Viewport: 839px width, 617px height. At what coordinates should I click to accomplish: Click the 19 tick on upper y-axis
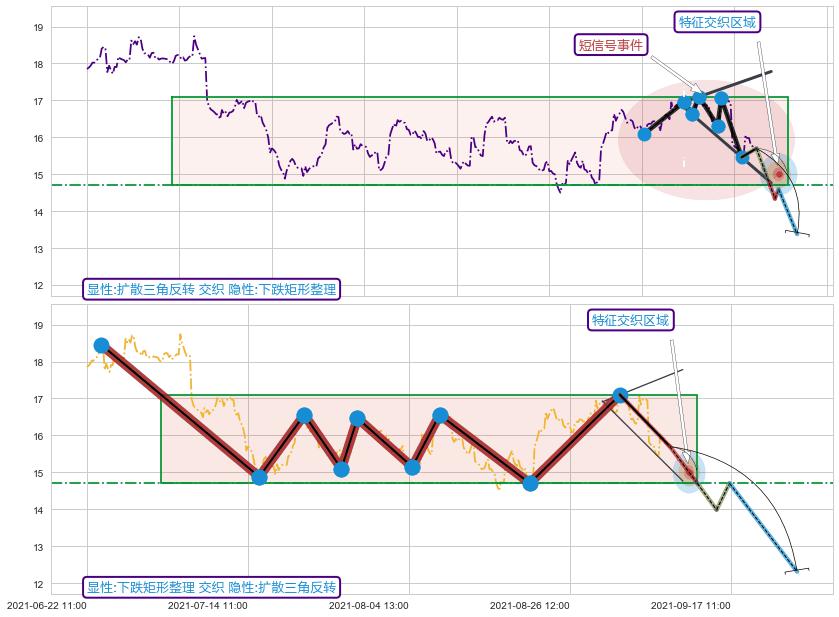[38, 28]
